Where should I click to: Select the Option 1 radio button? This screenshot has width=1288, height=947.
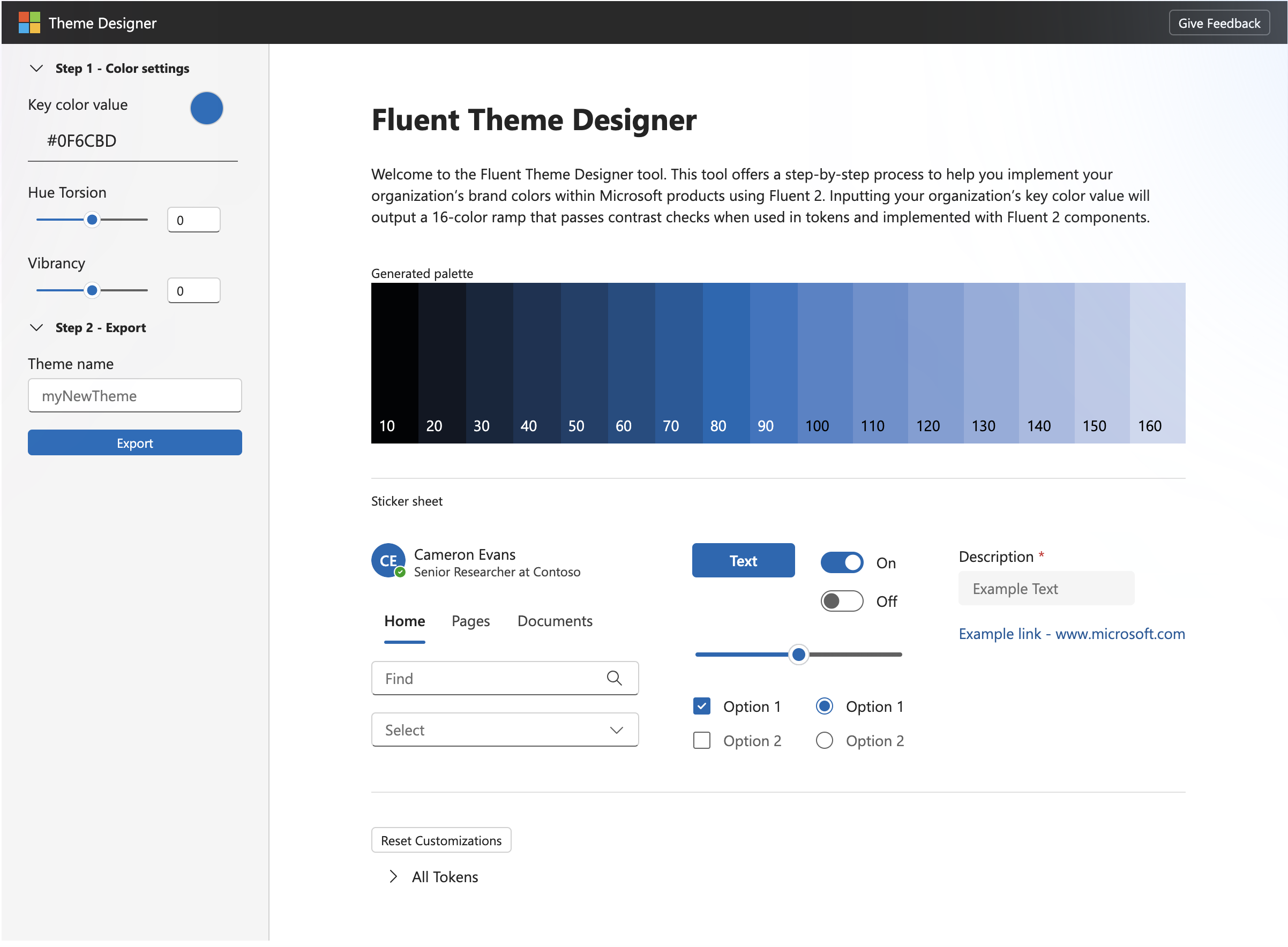(x=824, y=707)
